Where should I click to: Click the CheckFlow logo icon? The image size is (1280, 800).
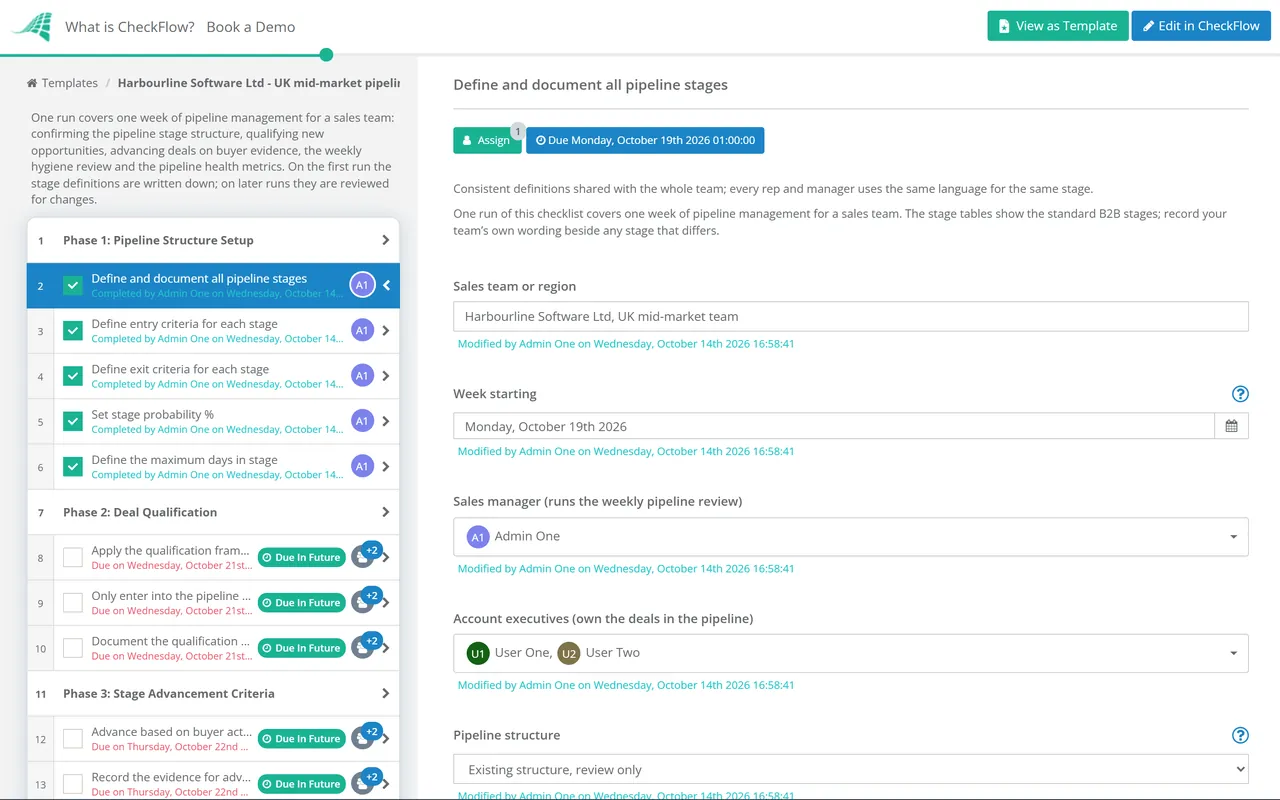31,26
